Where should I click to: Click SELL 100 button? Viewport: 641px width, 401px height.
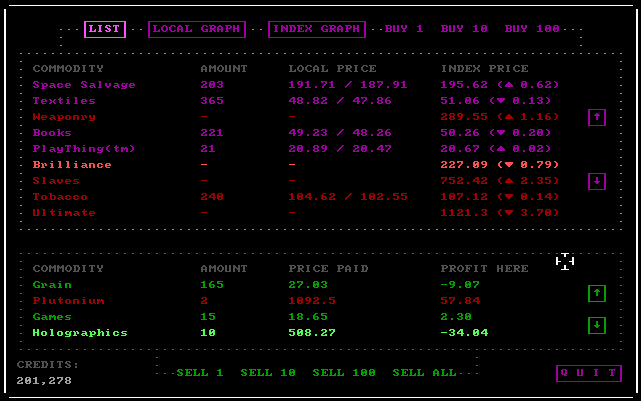click(x=343, y=373)
